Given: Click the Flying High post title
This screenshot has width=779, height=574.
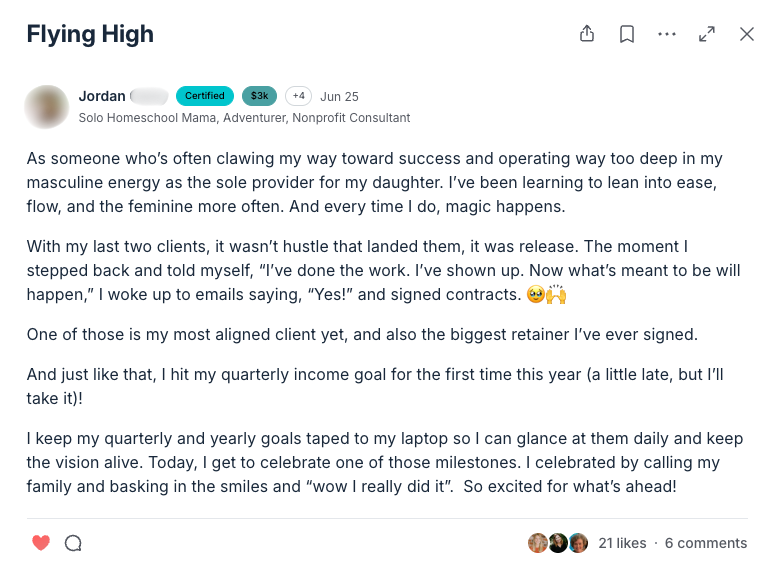Looking at the screenshot, I should coord(90,34).
